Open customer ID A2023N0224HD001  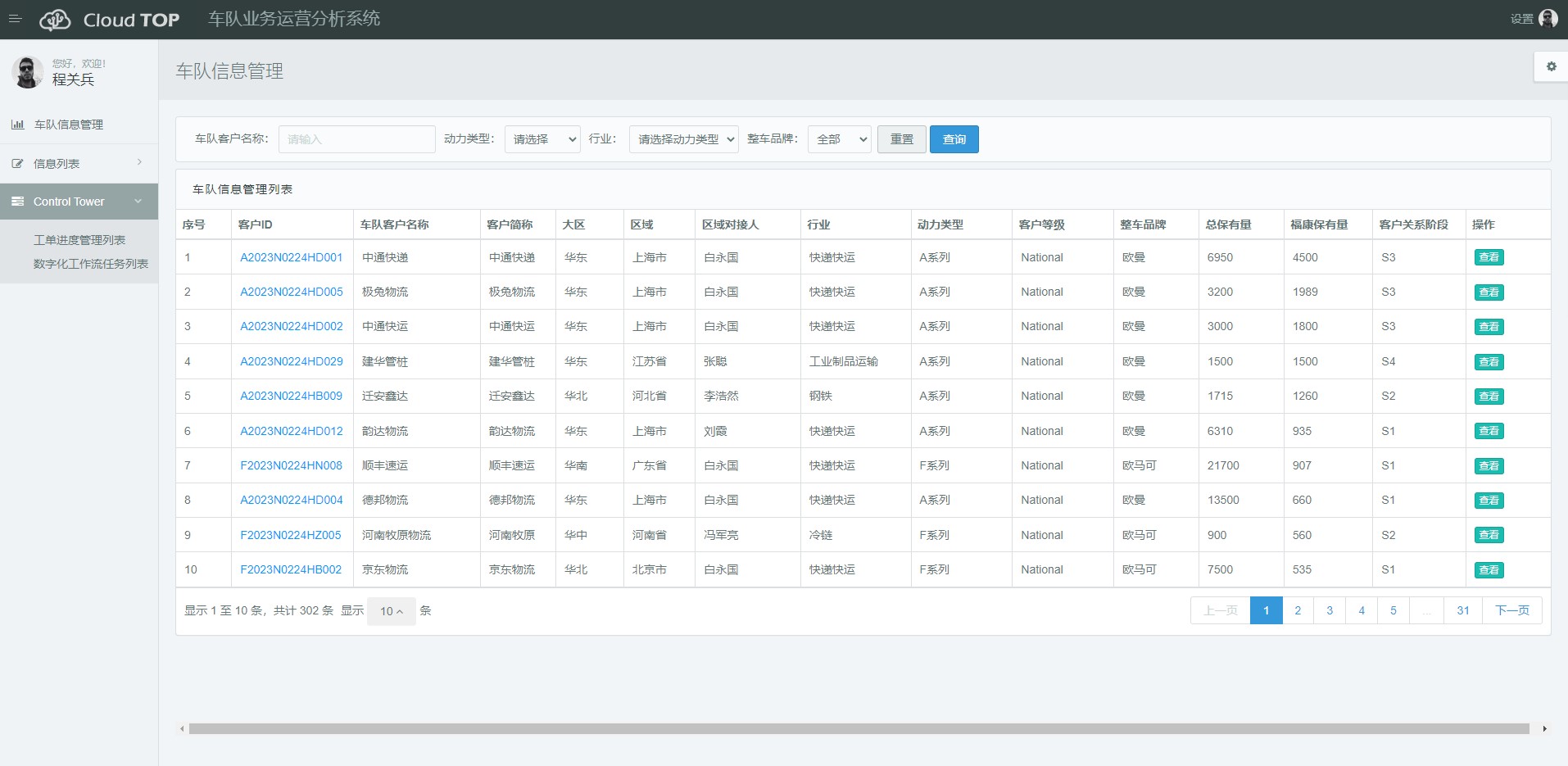(292, 257)
